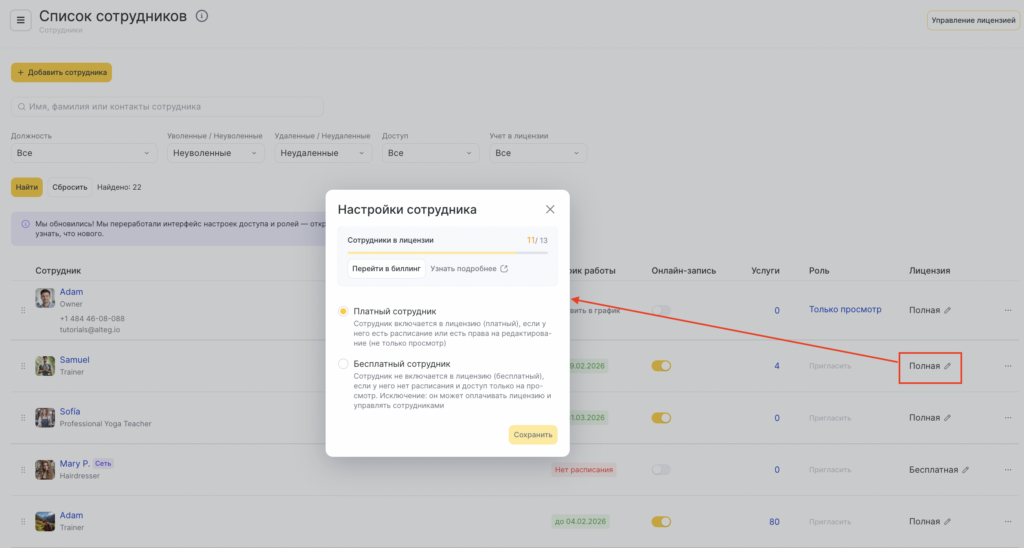Click the Сохранить button in the dialog
Viewport: 1024px width, 548px height.
coord(532,435)
